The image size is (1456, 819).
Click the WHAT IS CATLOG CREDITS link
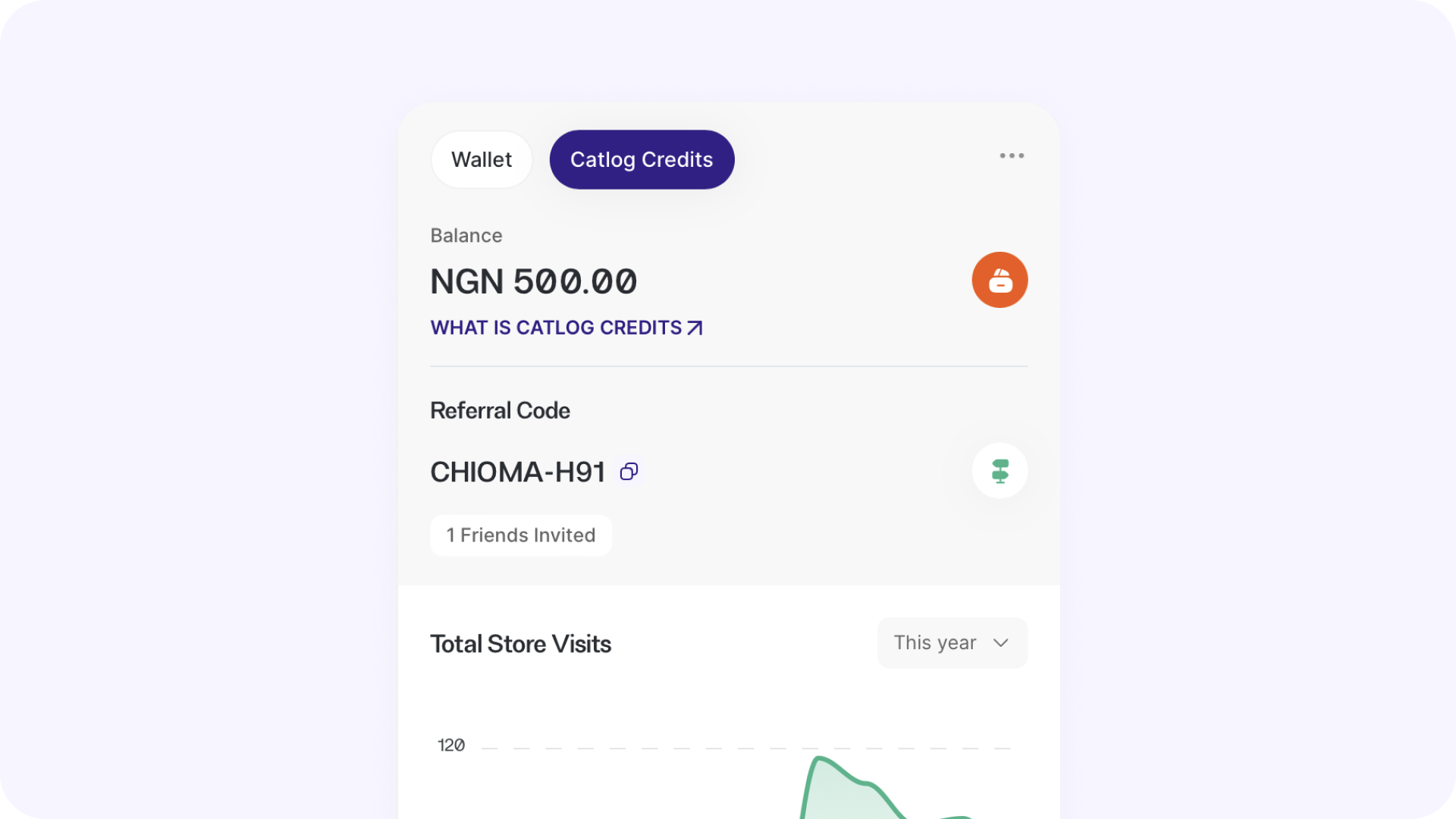coord(566,327)
